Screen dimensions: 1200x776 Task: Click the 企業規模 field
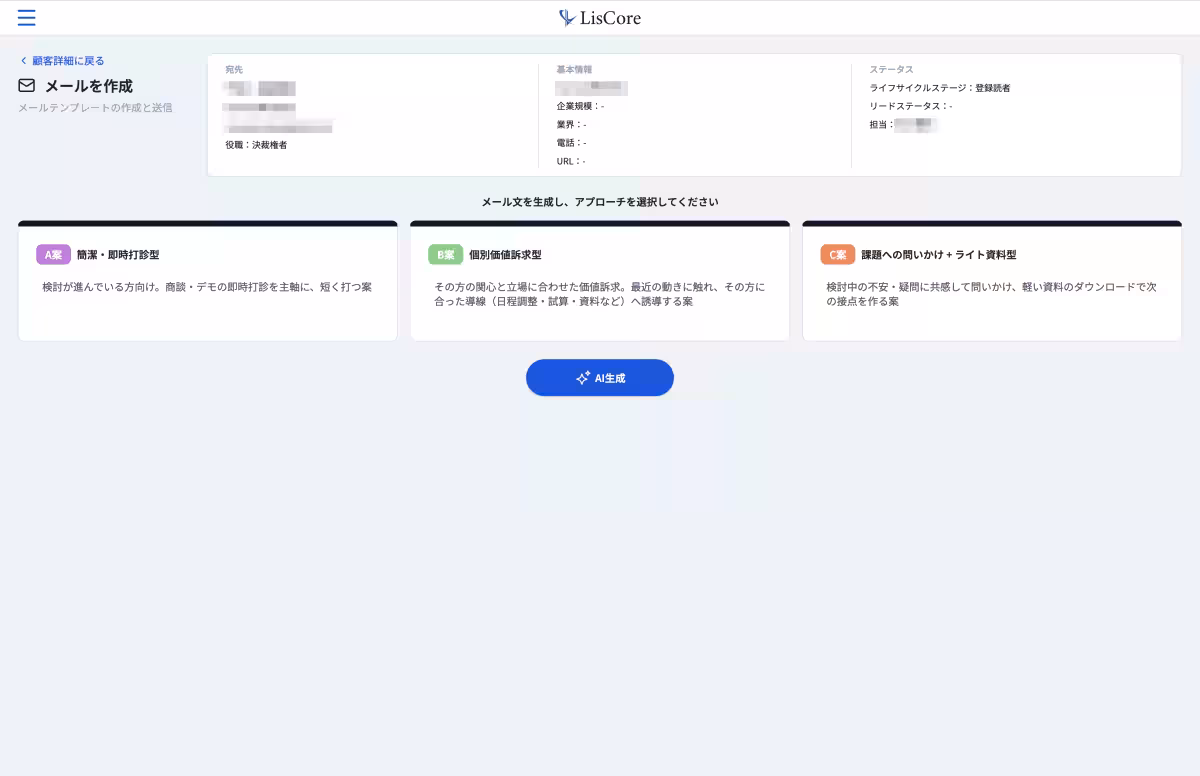click(x=580, y=106)
